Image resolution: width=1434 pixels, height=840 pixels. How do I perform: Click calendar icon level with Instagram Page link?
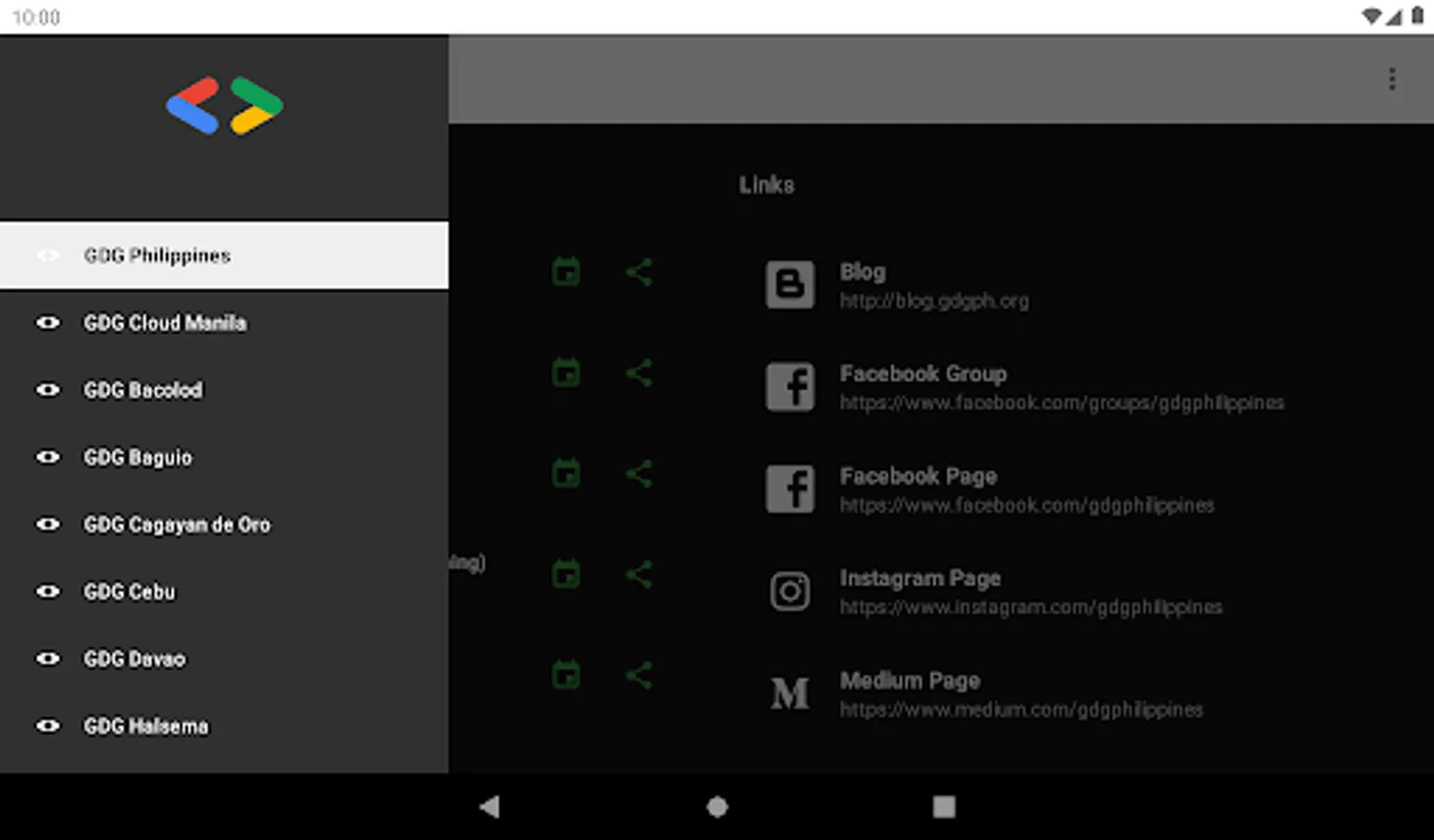click(566, 575)
